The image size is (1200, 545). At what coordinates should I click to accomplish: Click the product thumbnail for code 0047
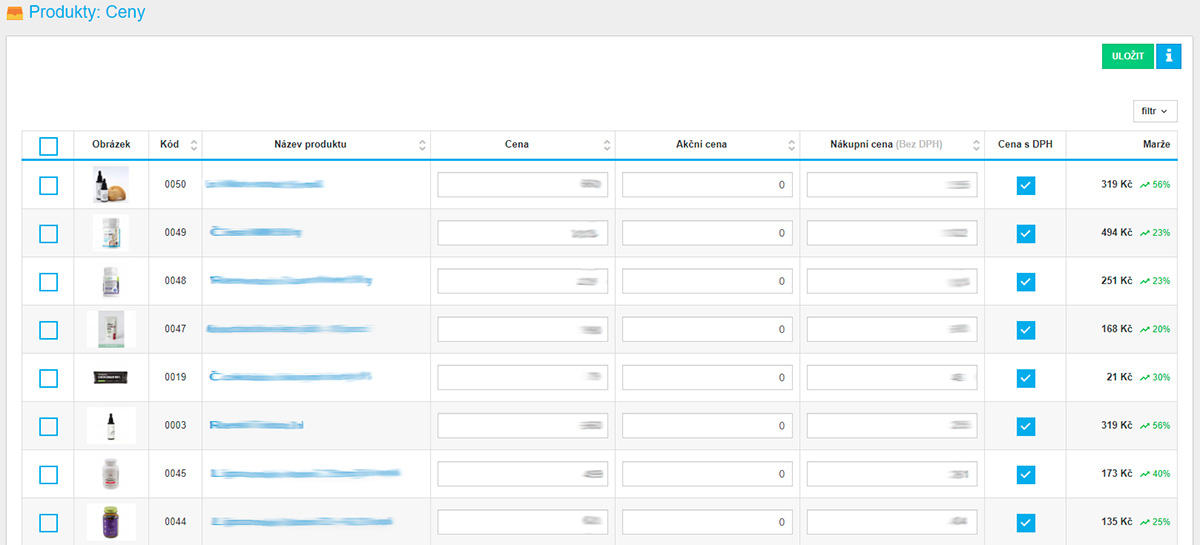111,329
